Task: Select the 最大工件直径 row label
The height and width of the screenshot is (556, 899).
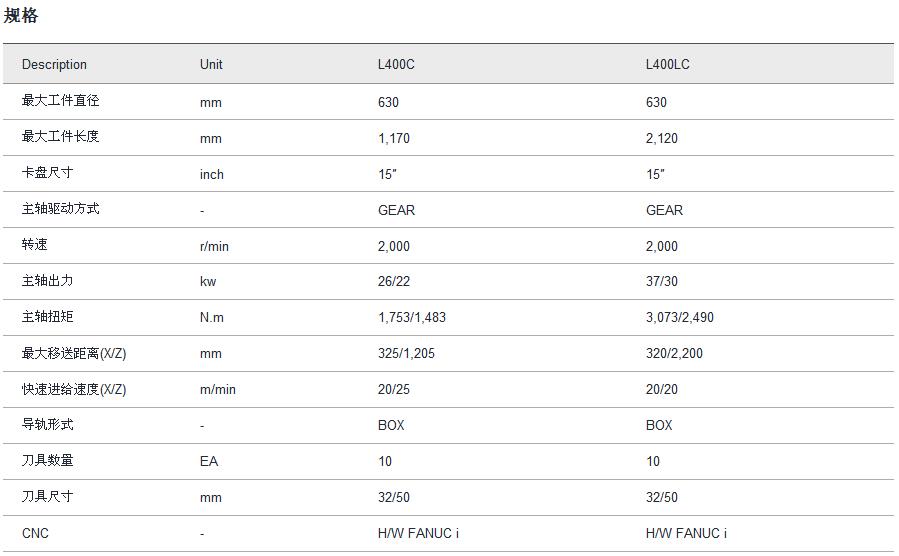Action: coord(61,101)
